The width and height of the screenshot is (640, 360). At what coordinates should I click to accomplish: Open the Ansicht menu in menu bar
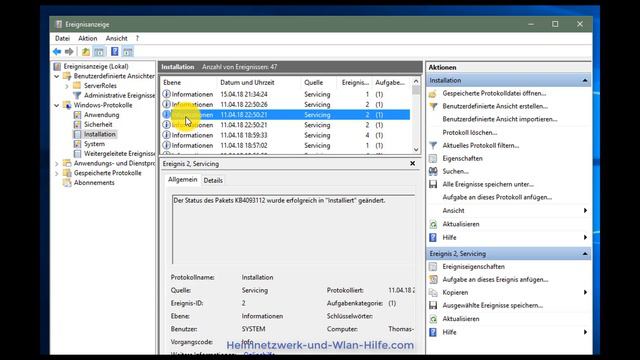click(116, 38)
